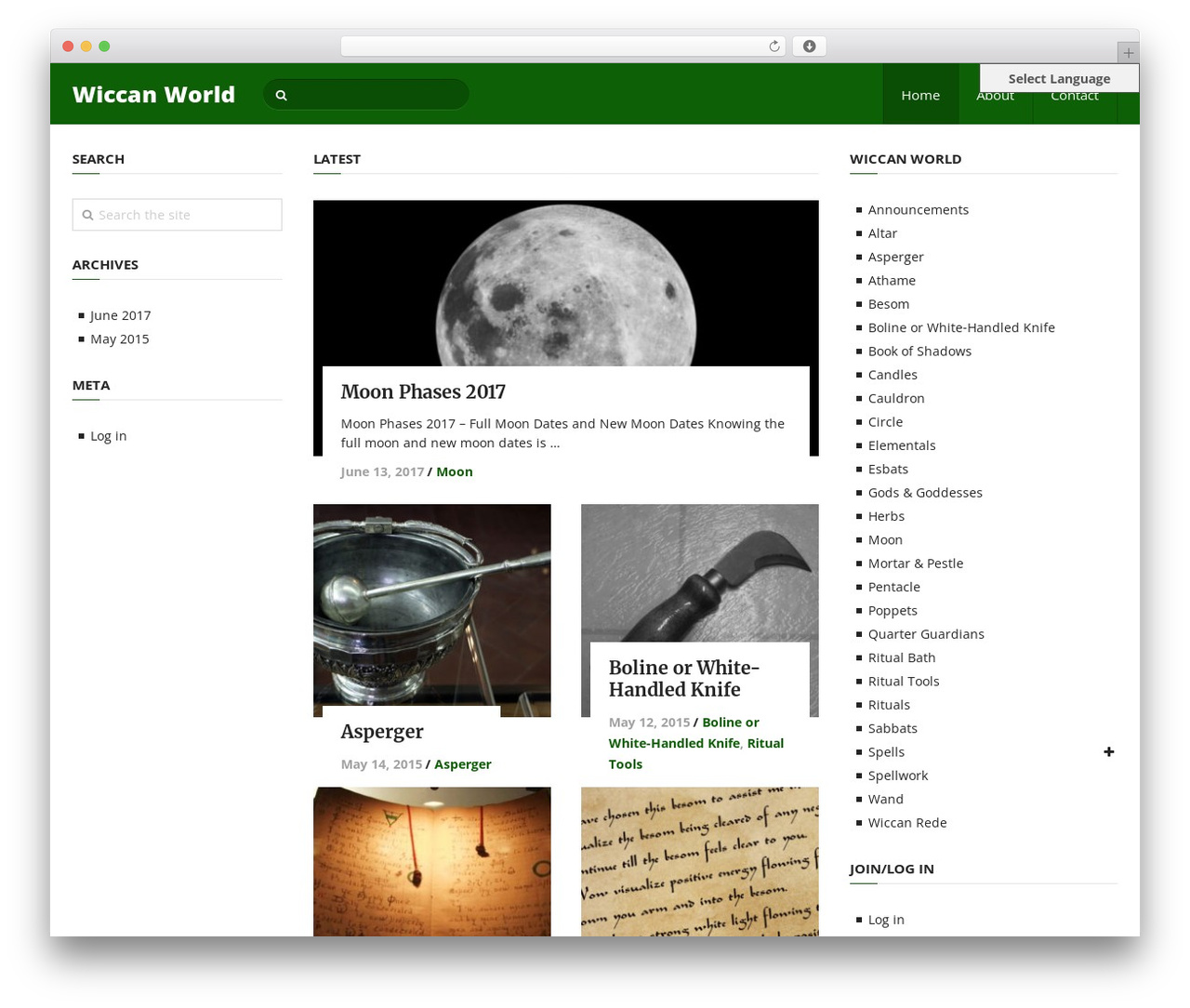Open the Besom category
Image resolution: width=1190 pixels, height=1008 pixels.
[x=888, y=303]
